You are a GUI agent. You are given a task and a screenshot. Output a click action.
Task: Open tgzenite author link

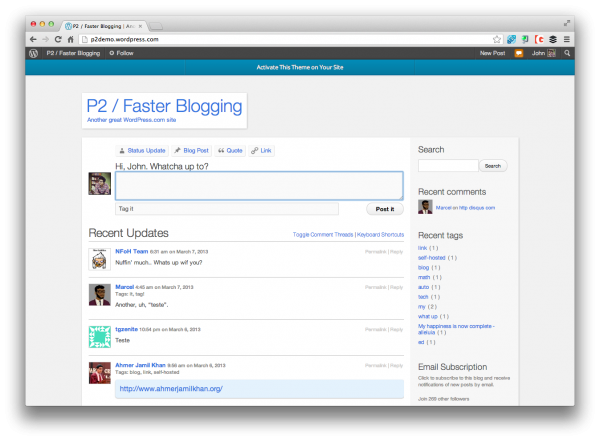pos(127,329)
